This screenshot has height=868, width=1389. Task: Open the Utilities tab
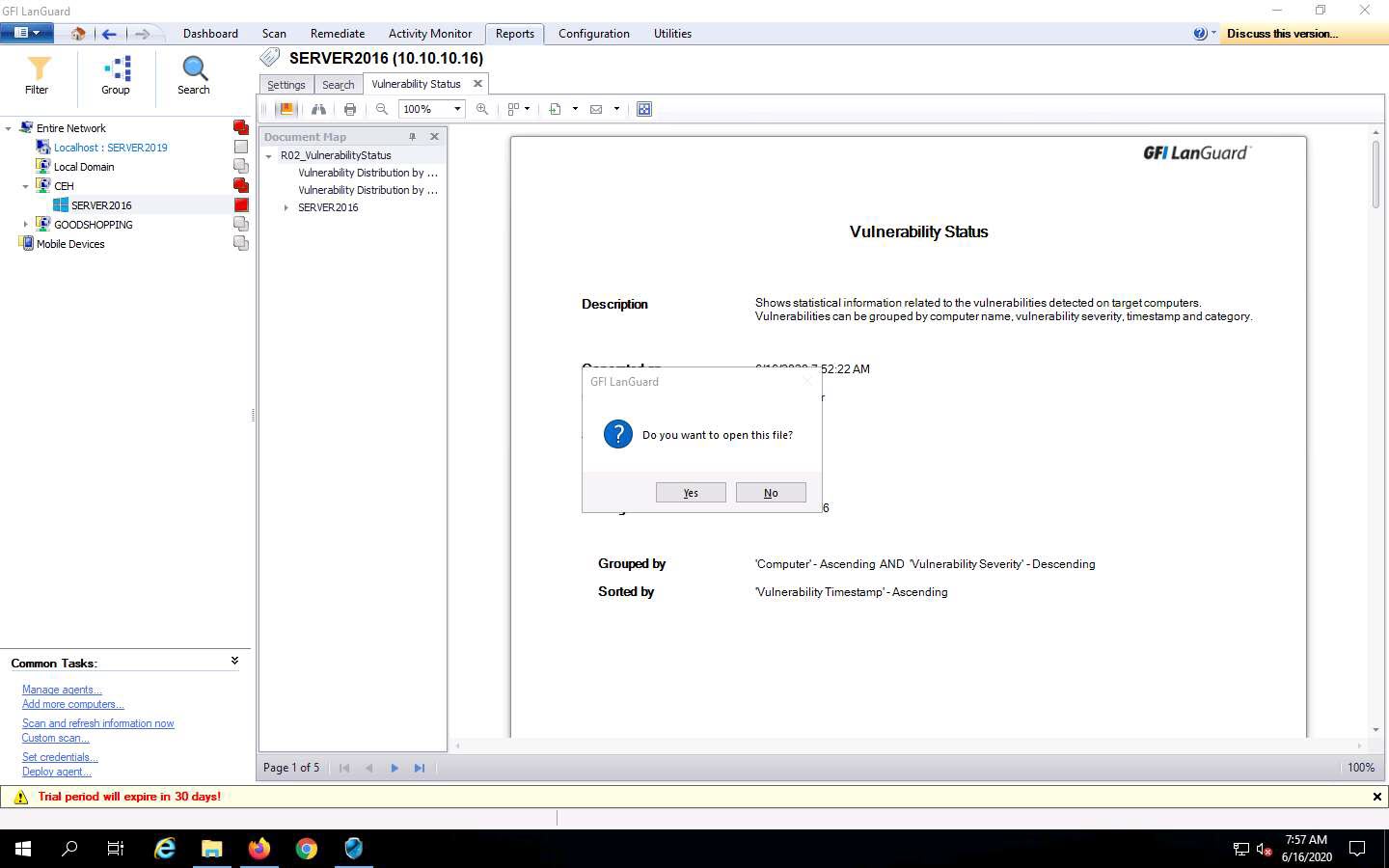click(672, 34)
